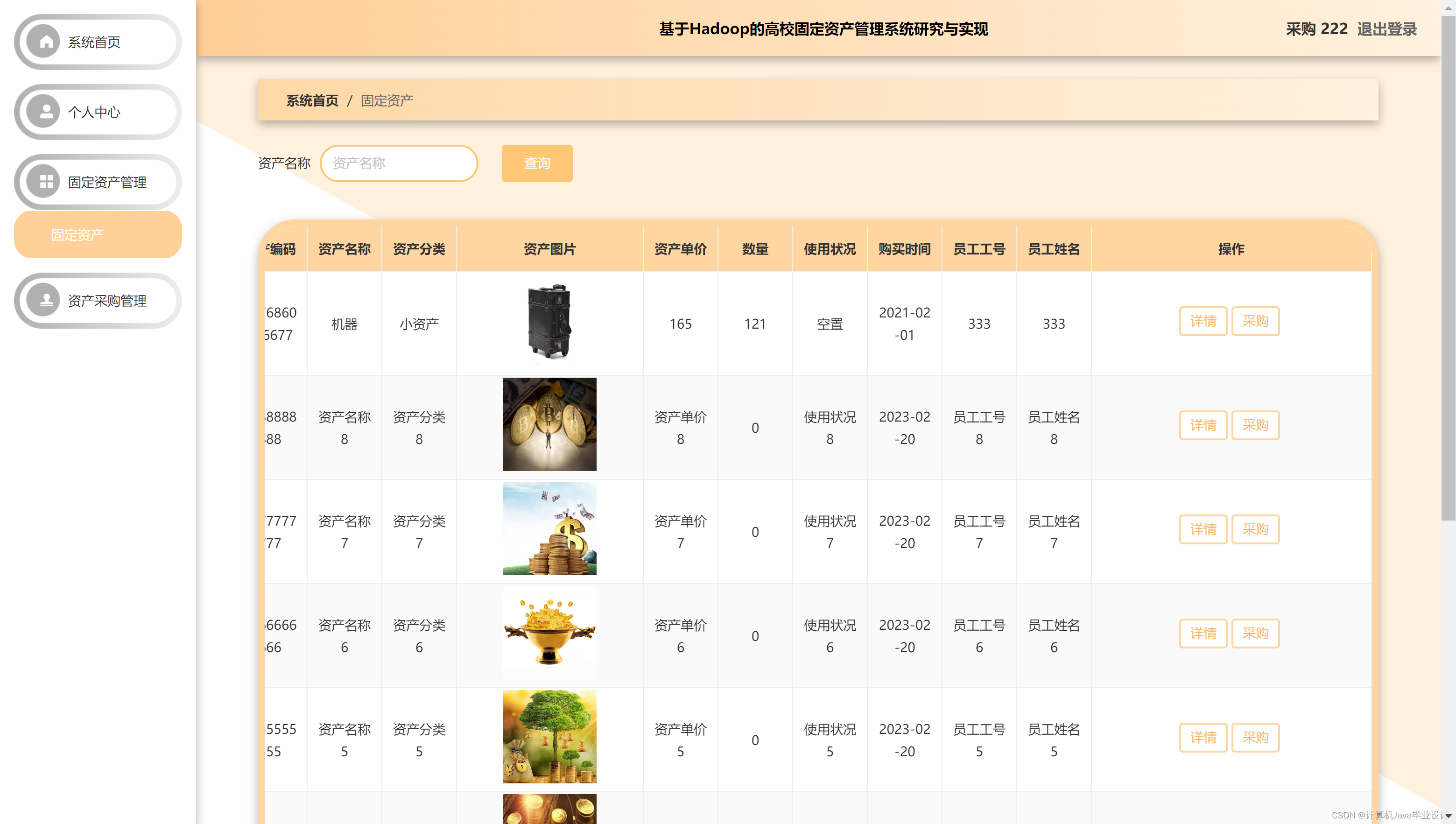This screenshot has width=1456, height=824.
Task: Click the 121 quantity cell
Action: pyautogui.click(x=755, y=323)
